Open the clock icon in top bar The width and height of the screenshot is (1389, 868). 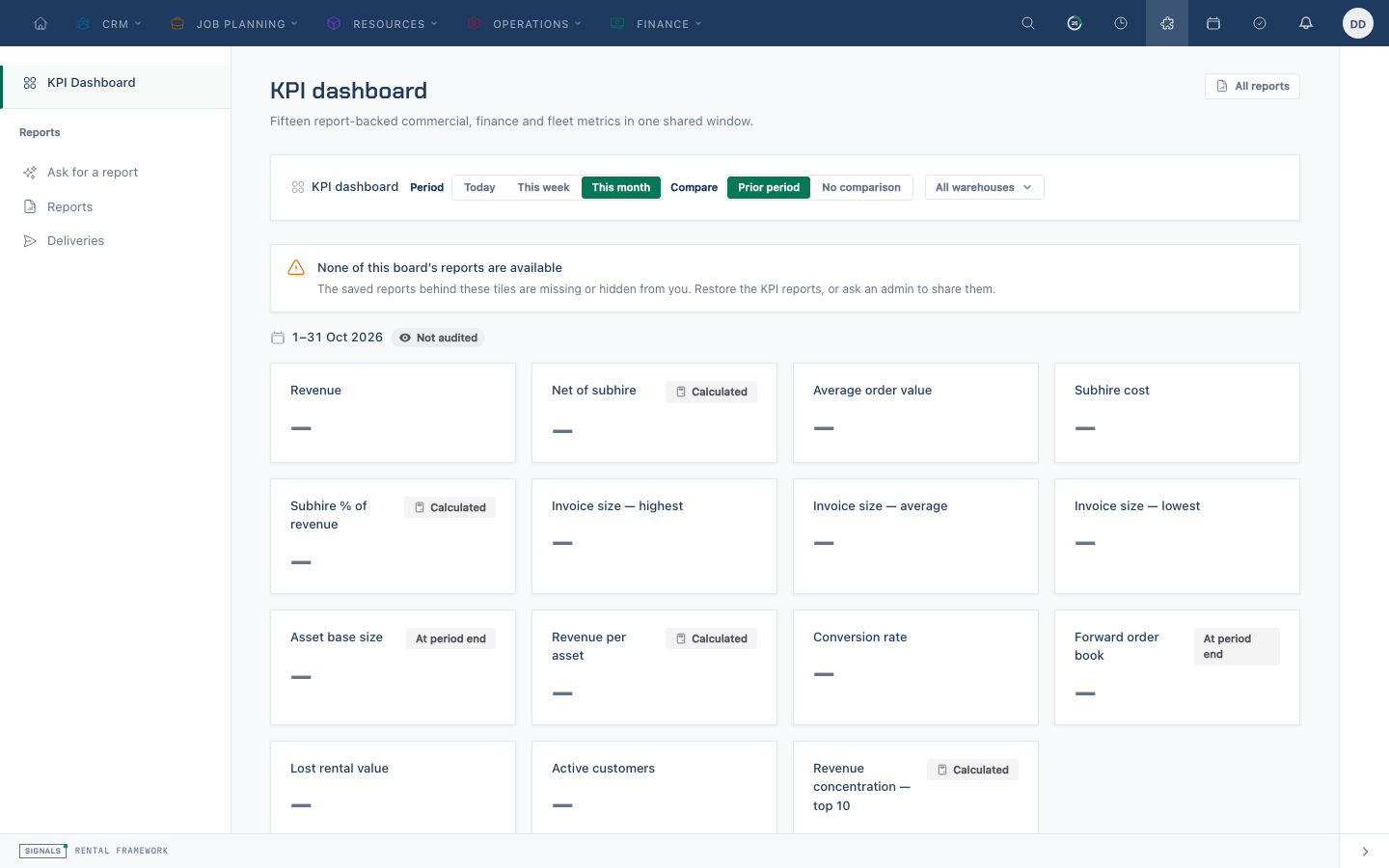(x=1121, y=23)
